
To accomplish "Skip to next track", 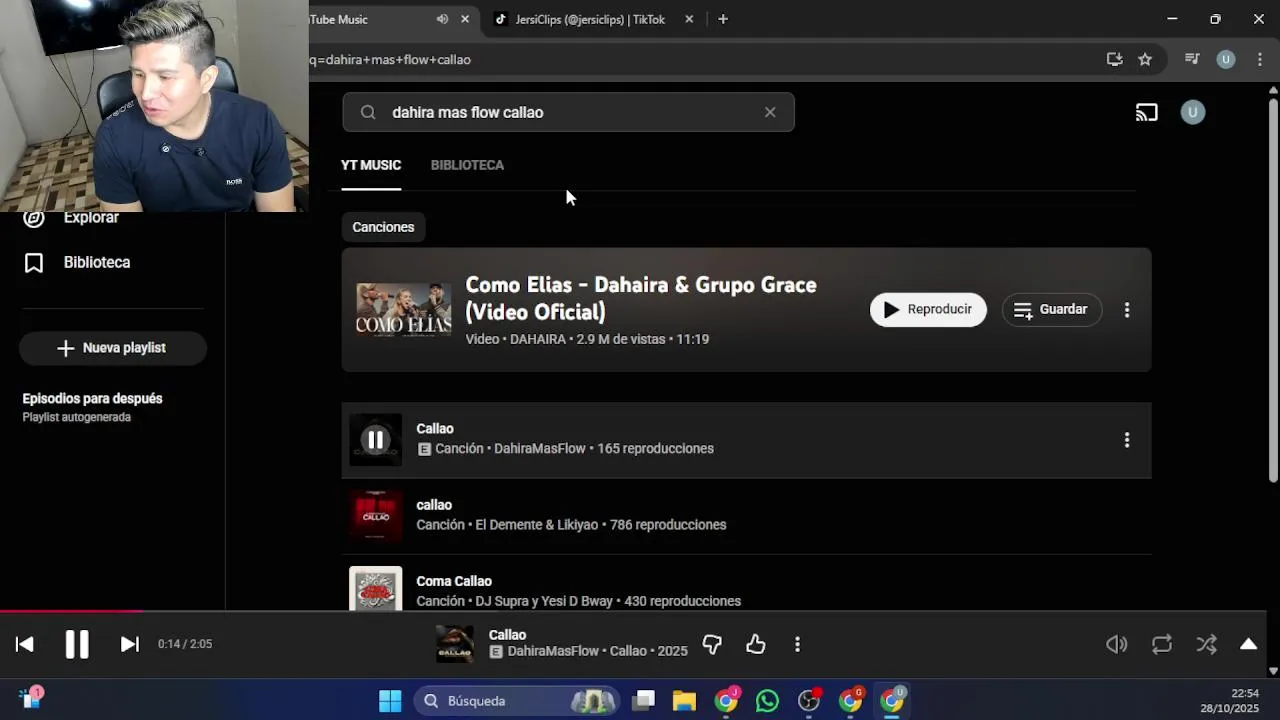I will pyautogui.click(x=130, y=644).
